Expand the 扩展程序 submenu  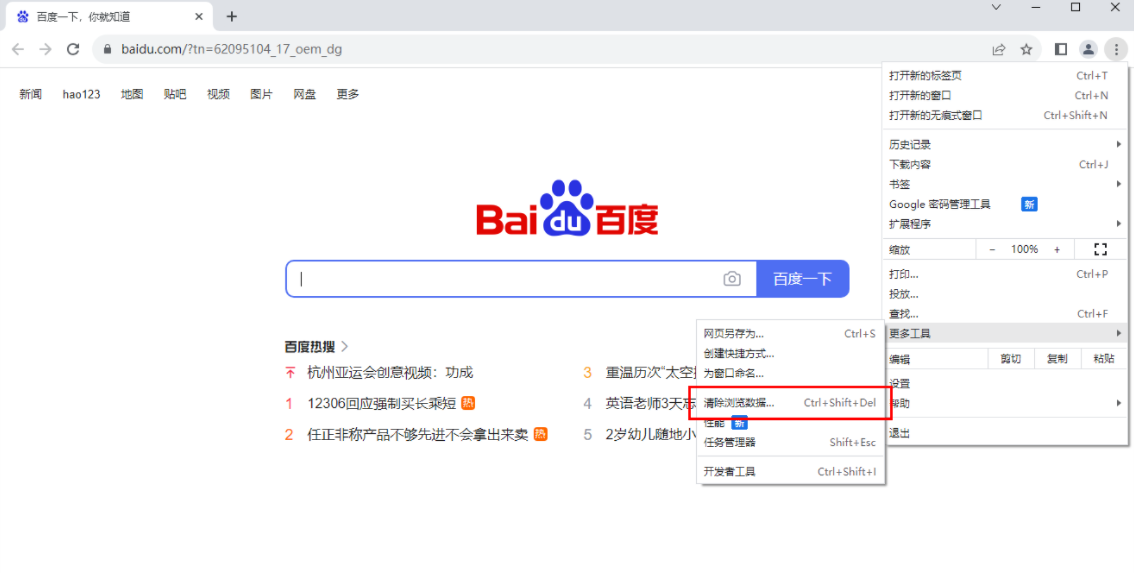[x=1005, y=224]
